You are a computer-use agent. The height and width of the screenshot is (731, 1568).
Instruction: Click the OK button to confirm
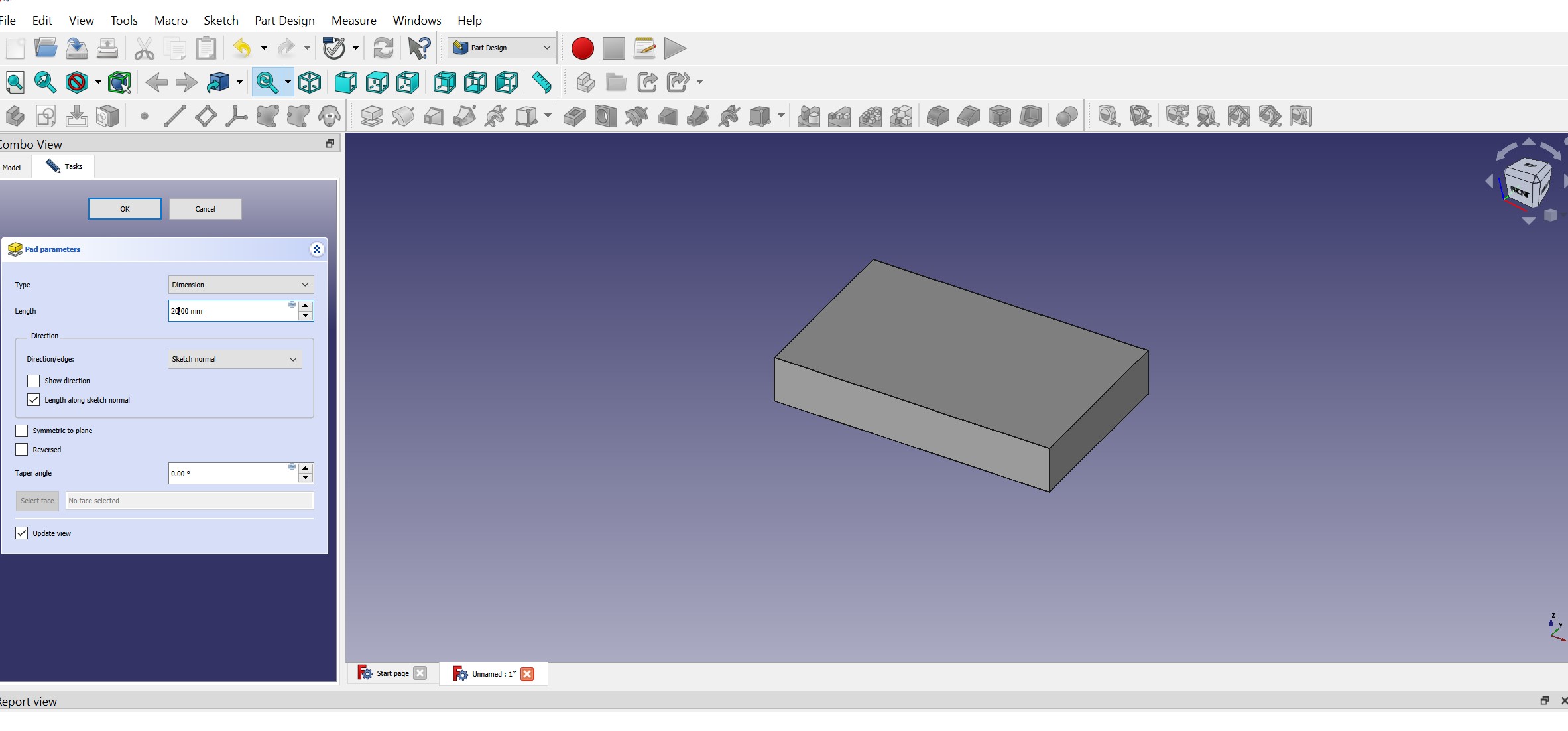coord(125,208)
